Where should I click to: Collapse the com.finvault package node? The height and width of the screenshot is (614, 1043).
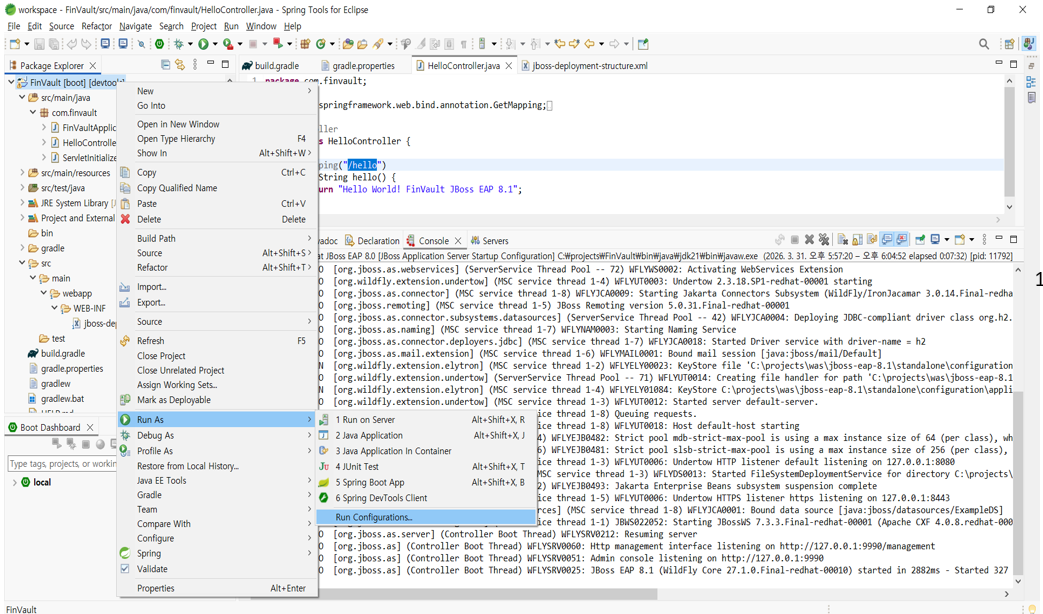(33, 112)
